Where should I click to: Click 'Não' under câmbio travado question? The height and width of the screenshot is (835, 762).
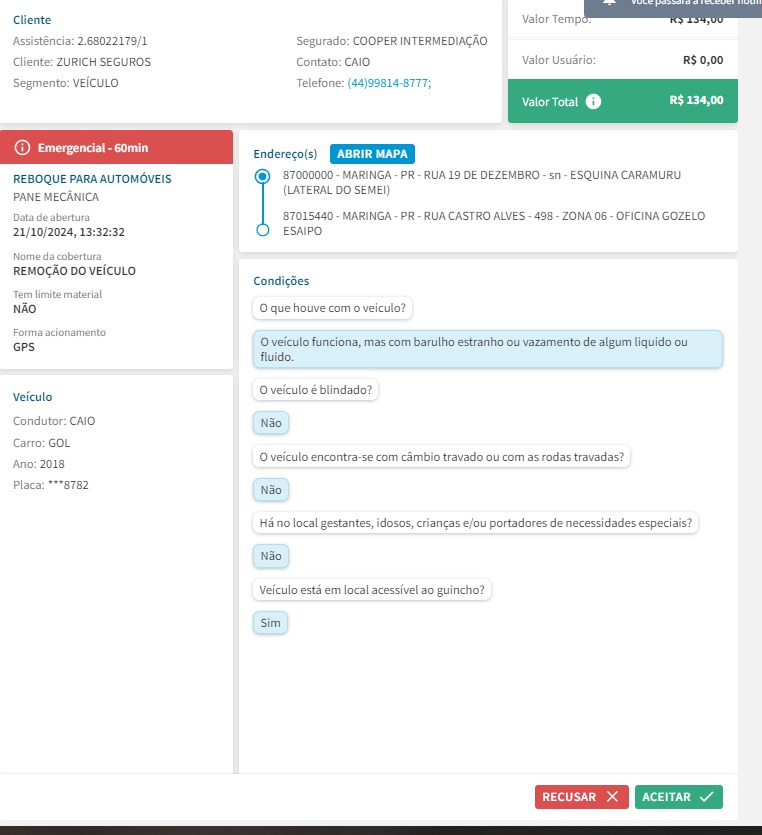click(270, 490)
